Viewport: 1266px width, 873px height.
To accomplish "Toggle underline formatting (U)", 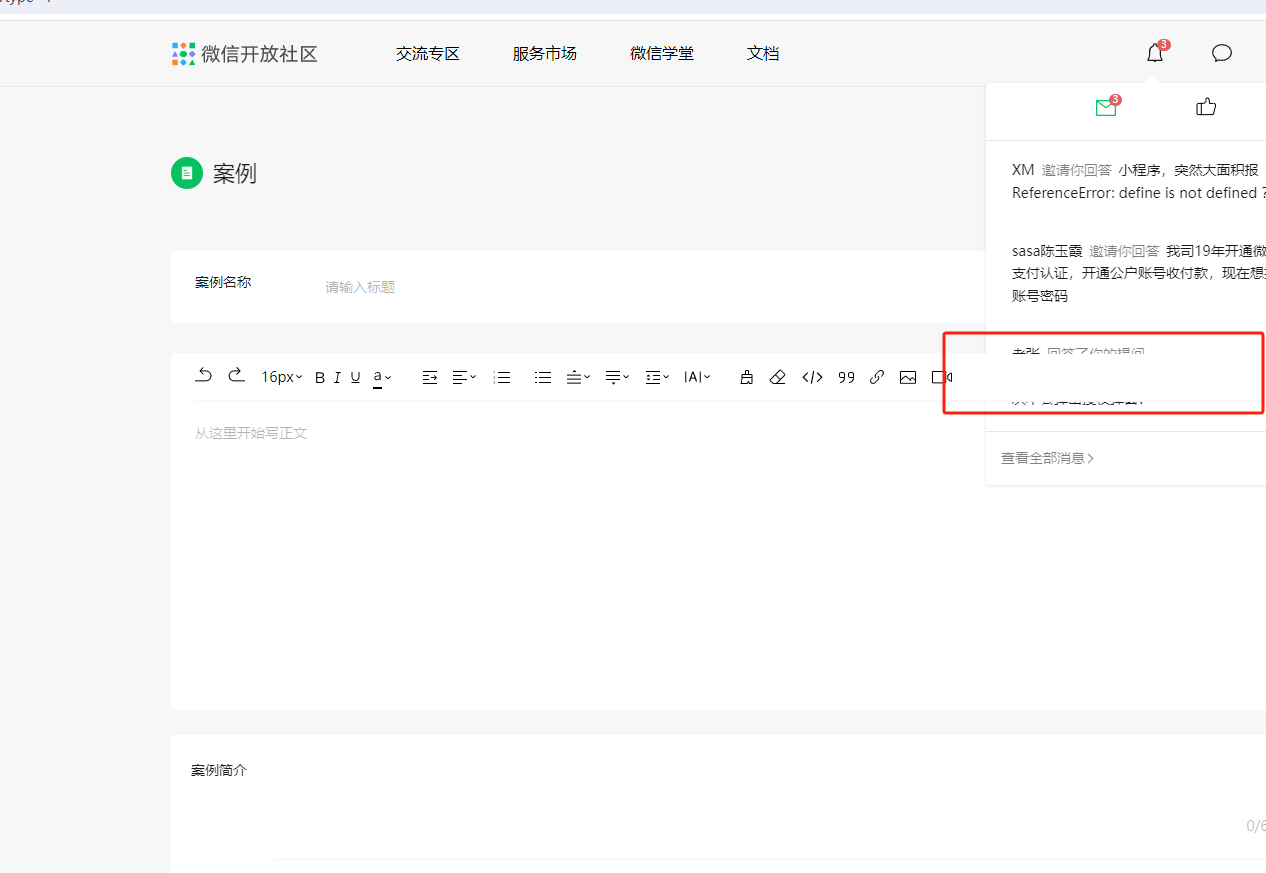I will tap(355, 377).
